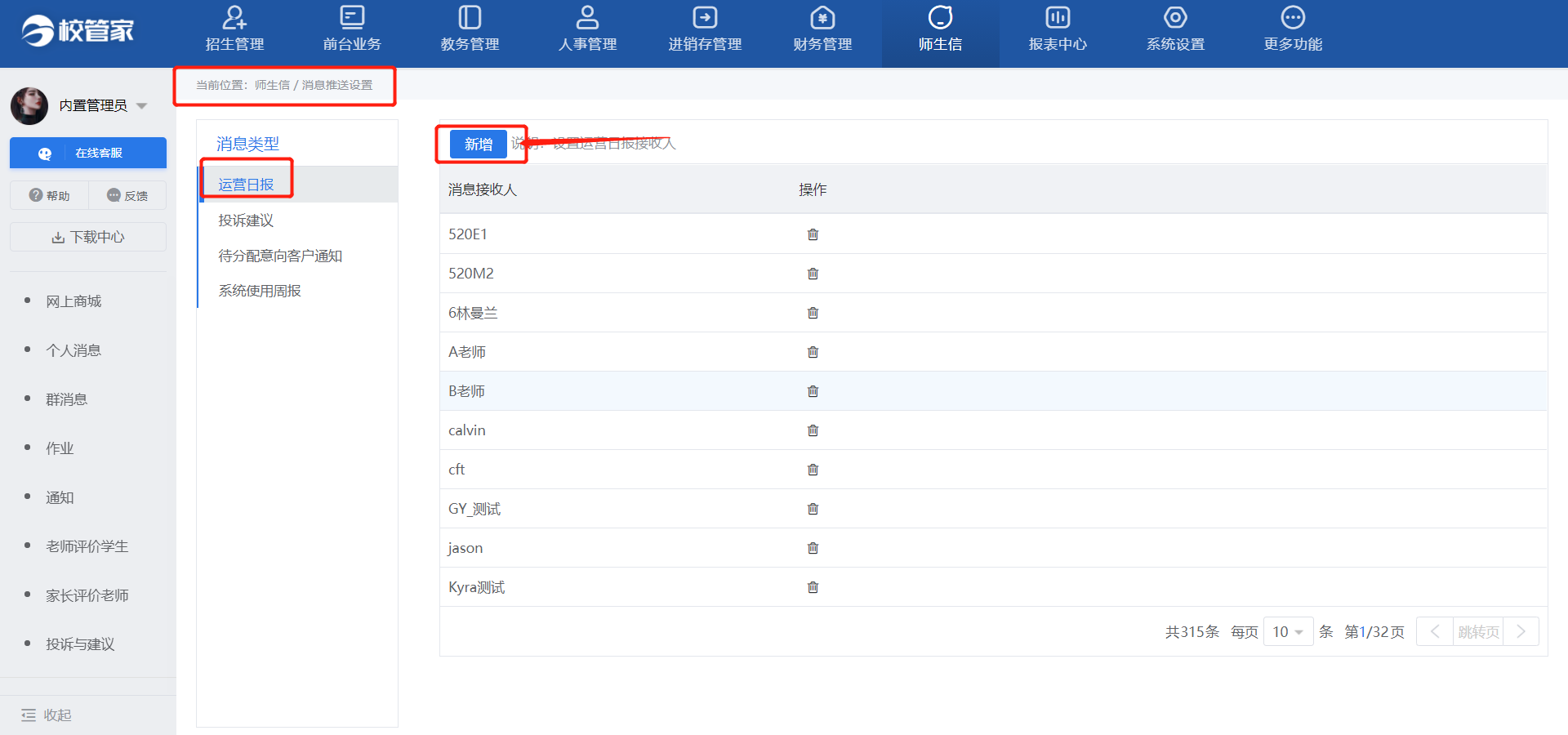Click the 新增 add button
This screenshot has width=1568, height=735.
479,145
